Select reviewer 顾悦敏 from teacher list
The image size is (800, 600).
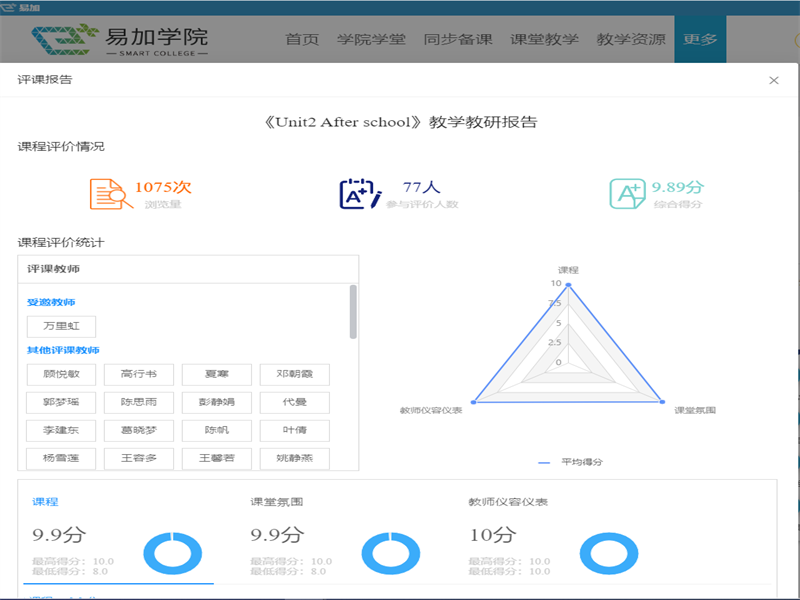61,375
